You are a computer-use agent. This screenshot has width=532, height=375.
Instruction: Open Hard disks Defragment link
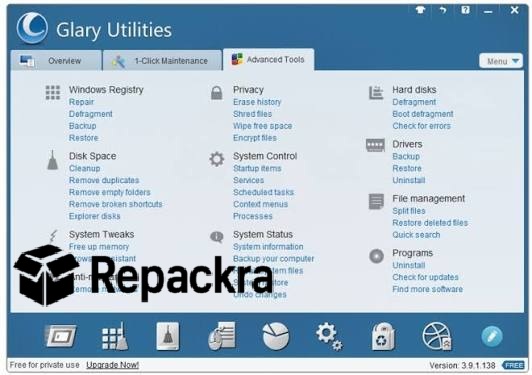click(414, 102)
